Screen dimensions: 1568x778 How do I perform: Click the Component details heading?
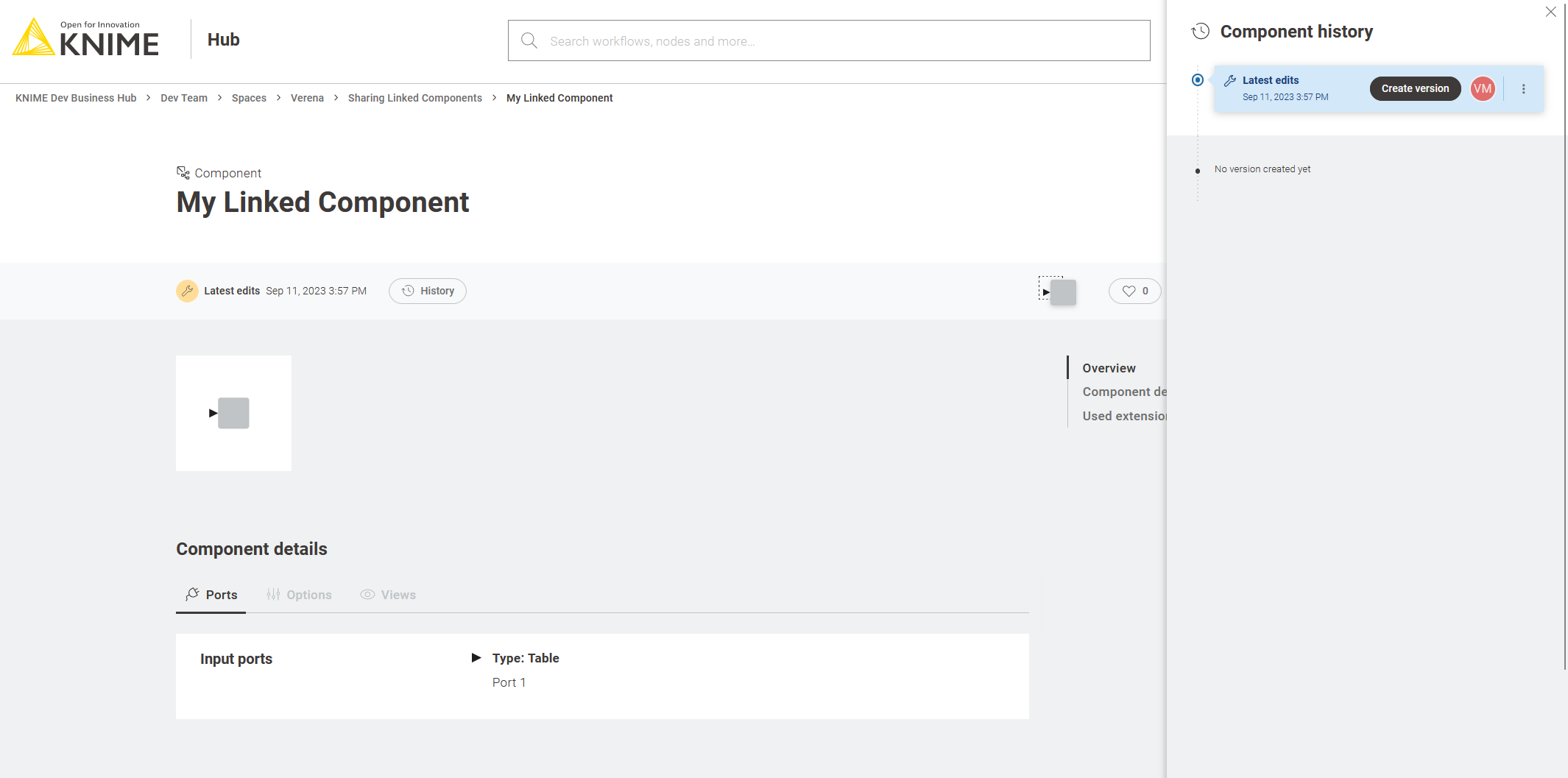pos(252,549)
